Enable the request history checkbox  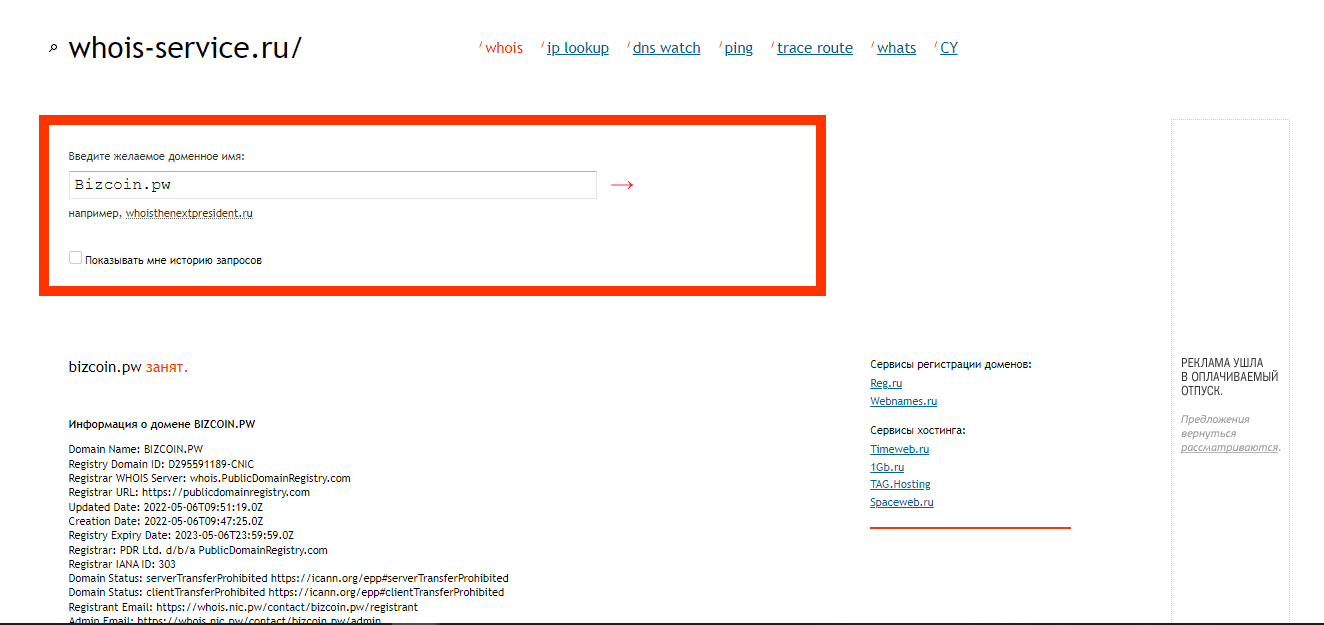(x=75, y=258)
